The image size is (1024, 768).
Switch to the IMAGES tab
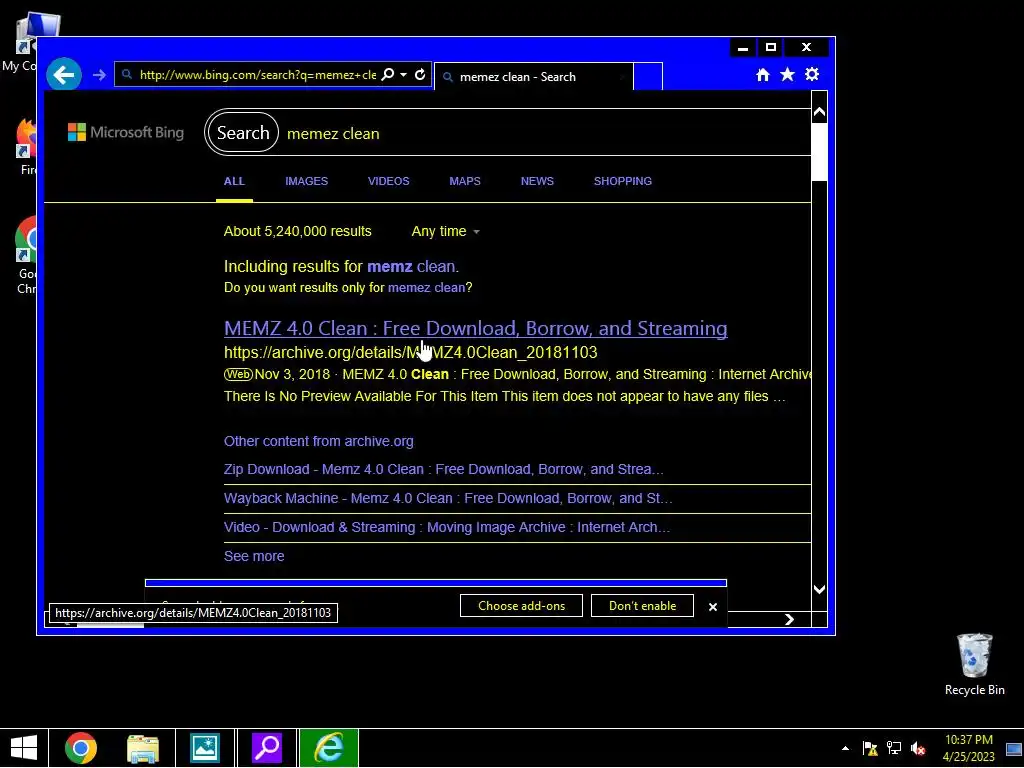[x=306, y=181]
